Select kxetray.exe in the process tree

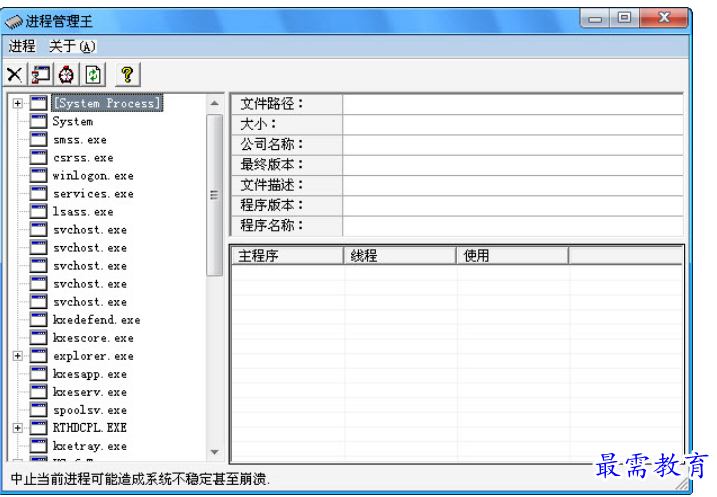point(90,446)
